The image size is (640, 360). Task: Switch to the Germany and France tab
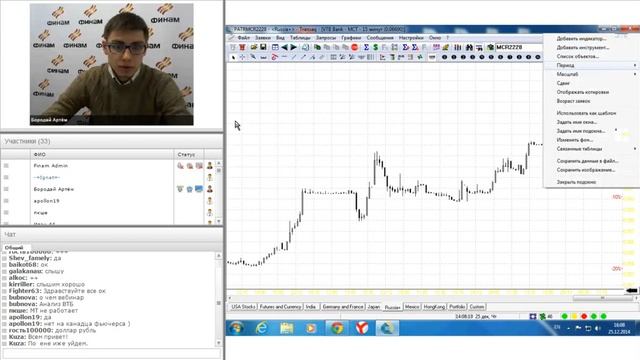(x=343, y=307)
